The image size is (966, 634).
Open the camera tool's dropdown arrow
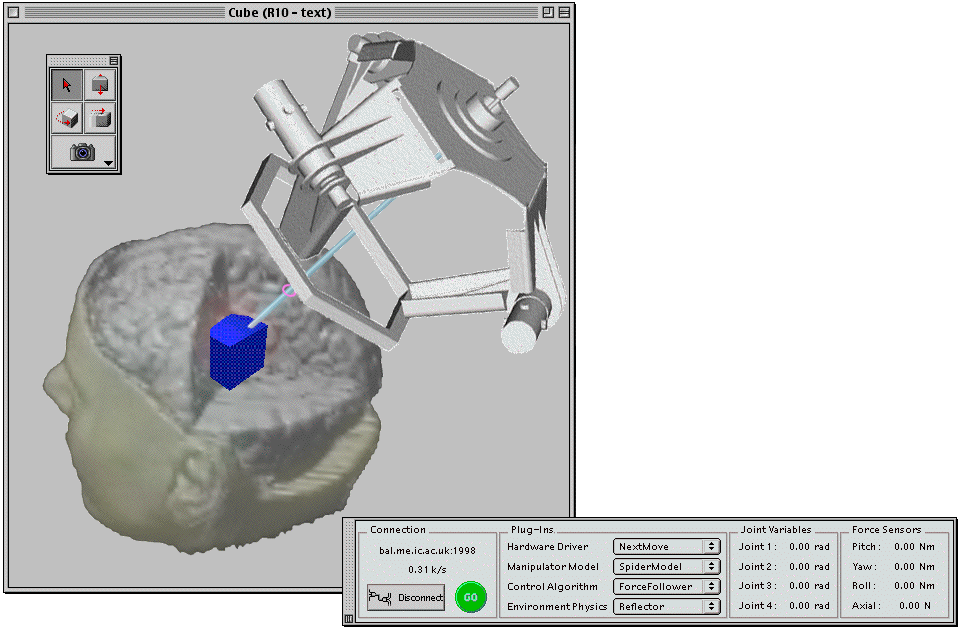click(108, 162)
